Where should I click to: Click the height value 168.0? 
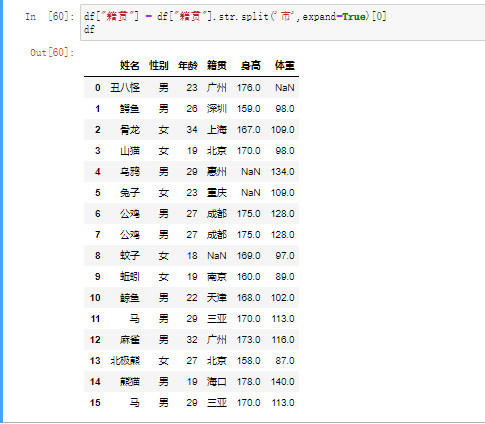point(249,298)
